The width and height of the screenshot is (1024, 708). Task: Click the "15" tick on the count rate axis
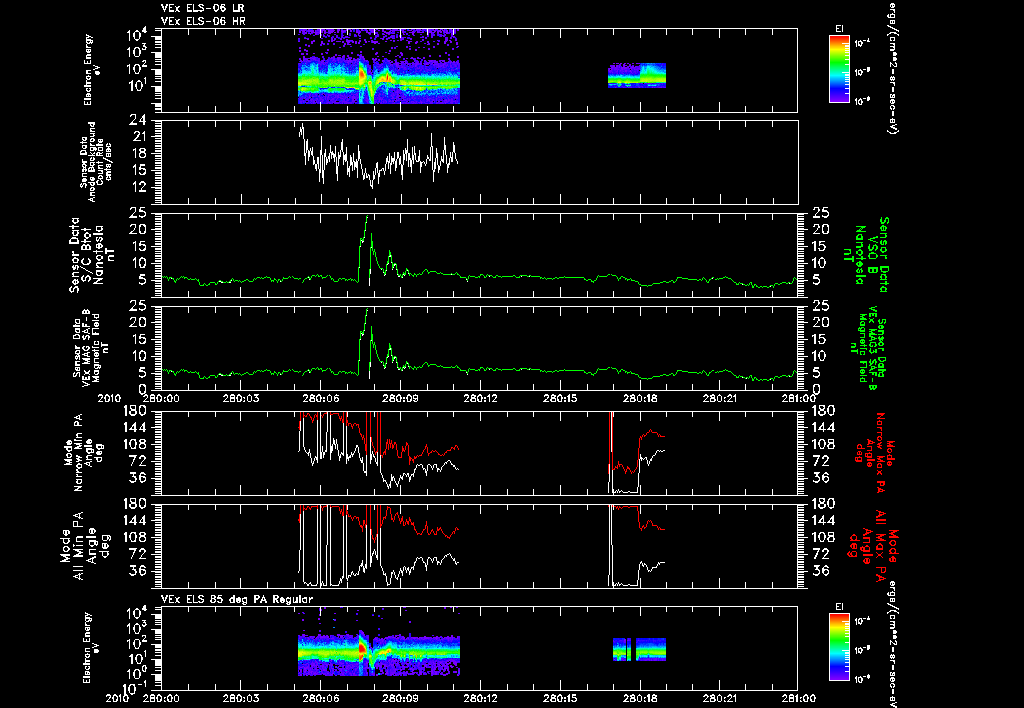coord(138,170)
